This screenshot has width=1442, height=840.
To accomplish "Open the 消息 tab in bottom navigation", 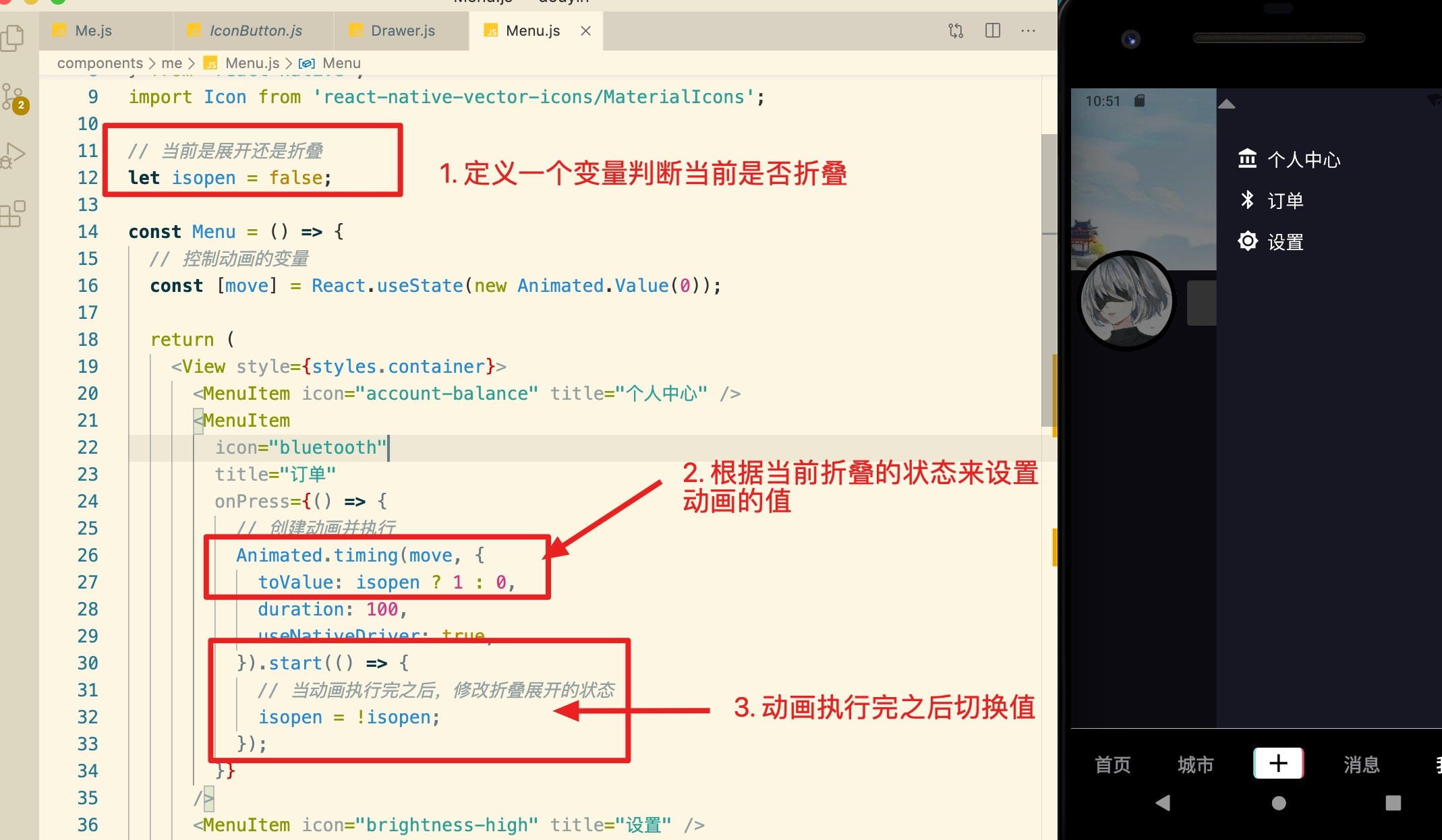I will click(1361, 764).
